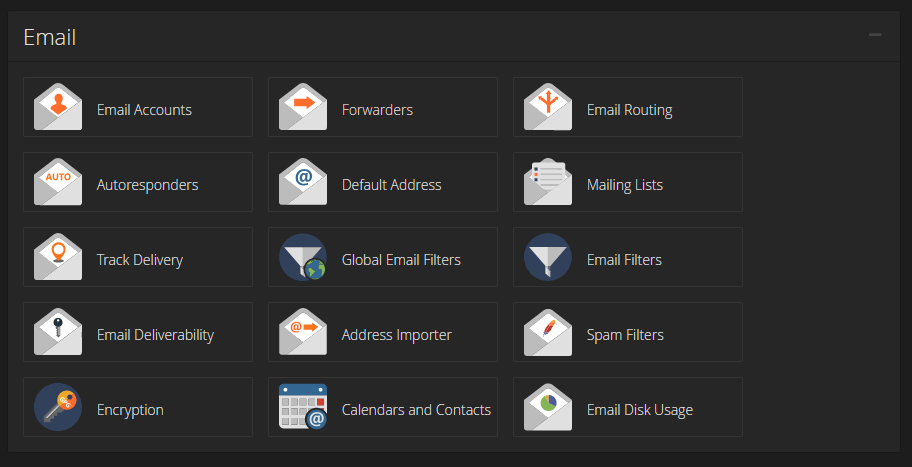Image resolution: width=912 pixels, height=467 pixels.
Task: Open the Email Accounts link
Action: pyautogui.click(x=144, y=110)
